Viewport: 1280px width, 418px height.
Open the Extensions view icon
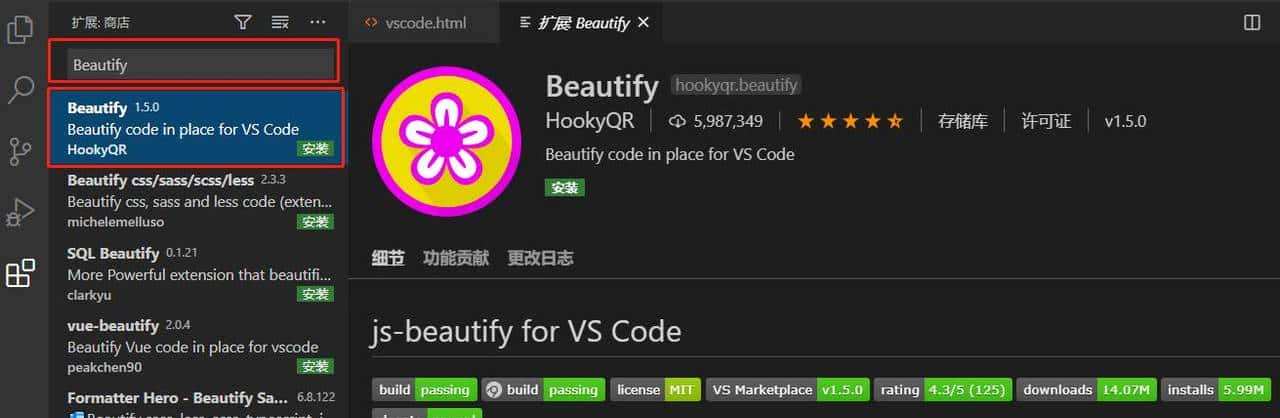[x=20, y=273]
